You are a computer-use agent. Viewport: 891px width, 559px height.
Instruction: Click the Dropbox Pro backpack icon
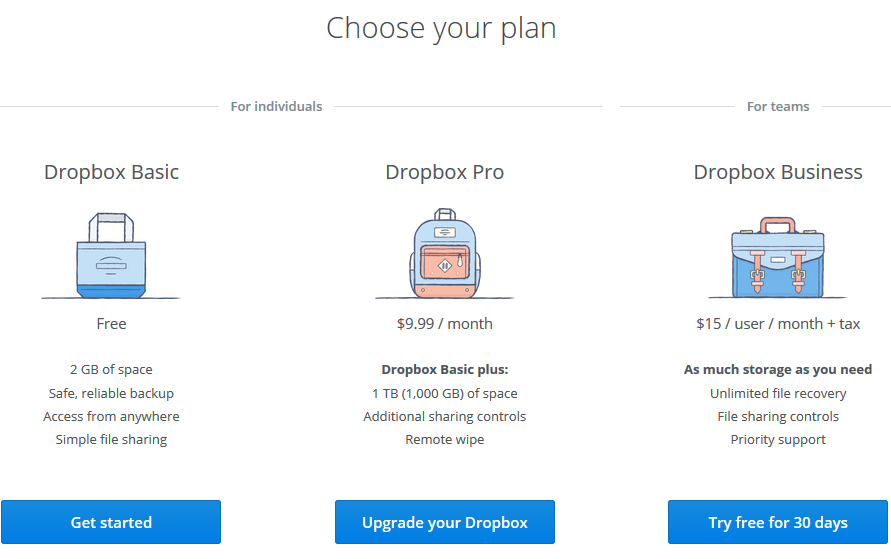(x=445, y=253)
